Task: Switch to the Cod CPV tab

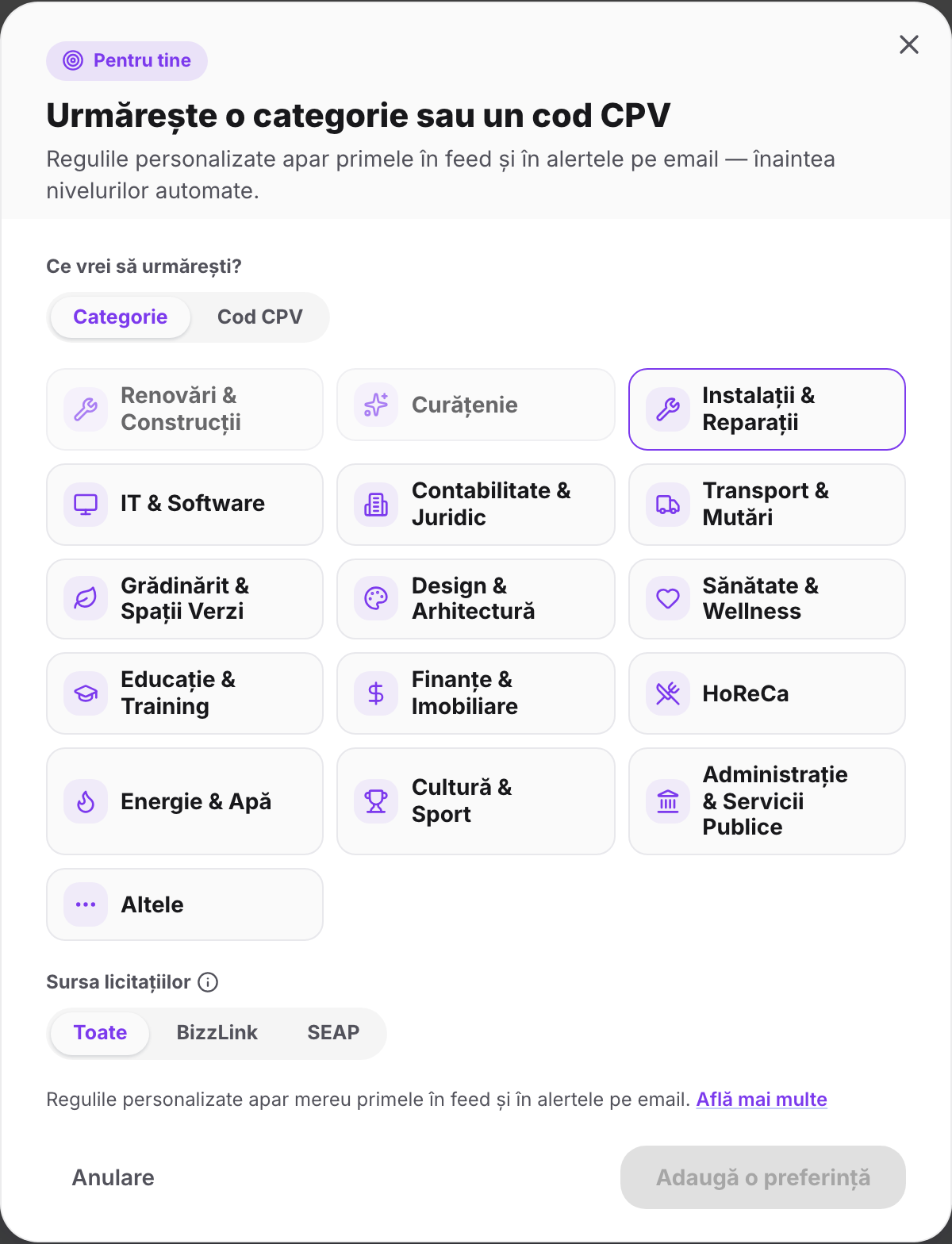Action: 260,317
